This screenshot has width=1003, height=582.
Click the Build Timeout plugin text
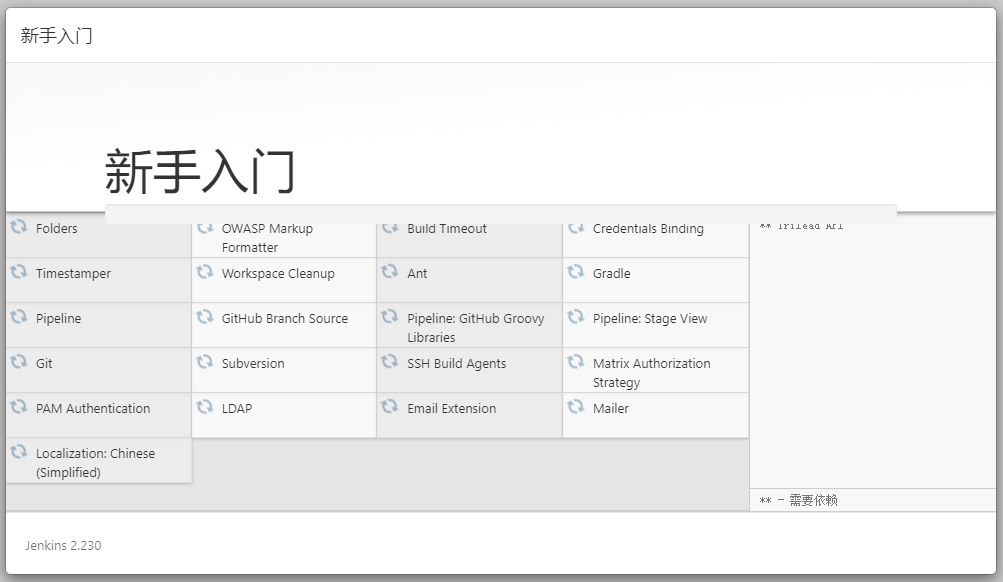pyautogui.click(x=446, y=228)
